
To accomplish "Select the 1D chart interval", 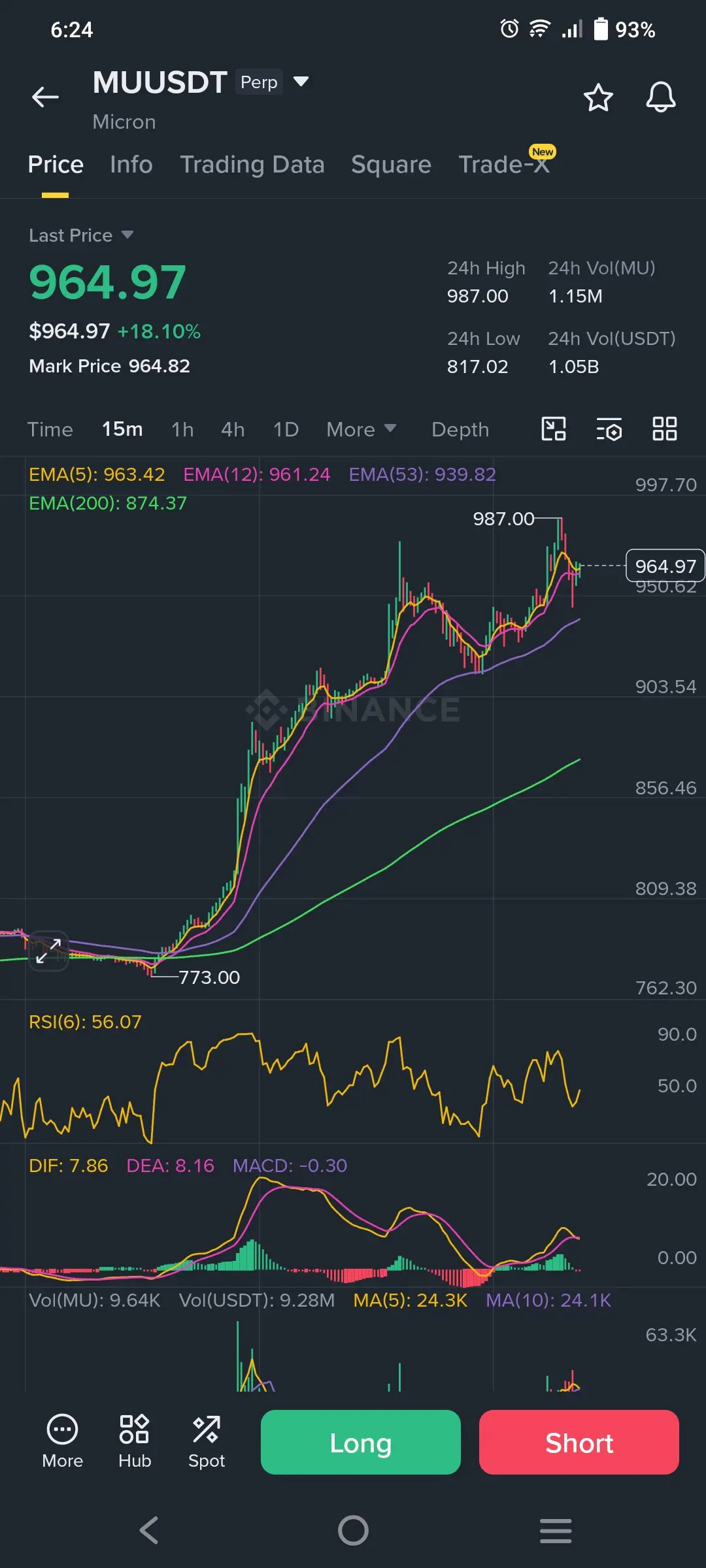I will [x=286, y=429].
